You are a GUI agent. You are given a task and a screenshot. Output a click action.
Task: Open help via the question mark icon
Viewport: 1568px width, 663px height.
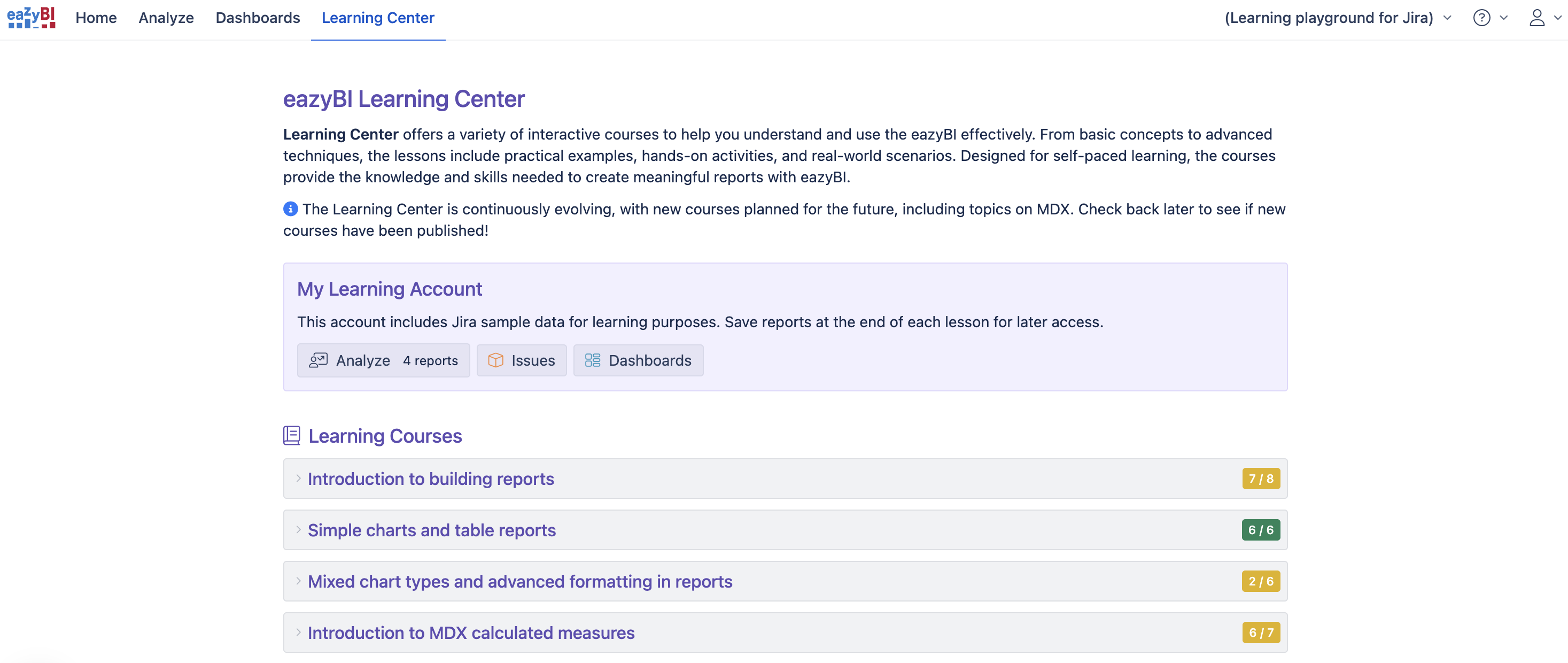click(1481, 18)
